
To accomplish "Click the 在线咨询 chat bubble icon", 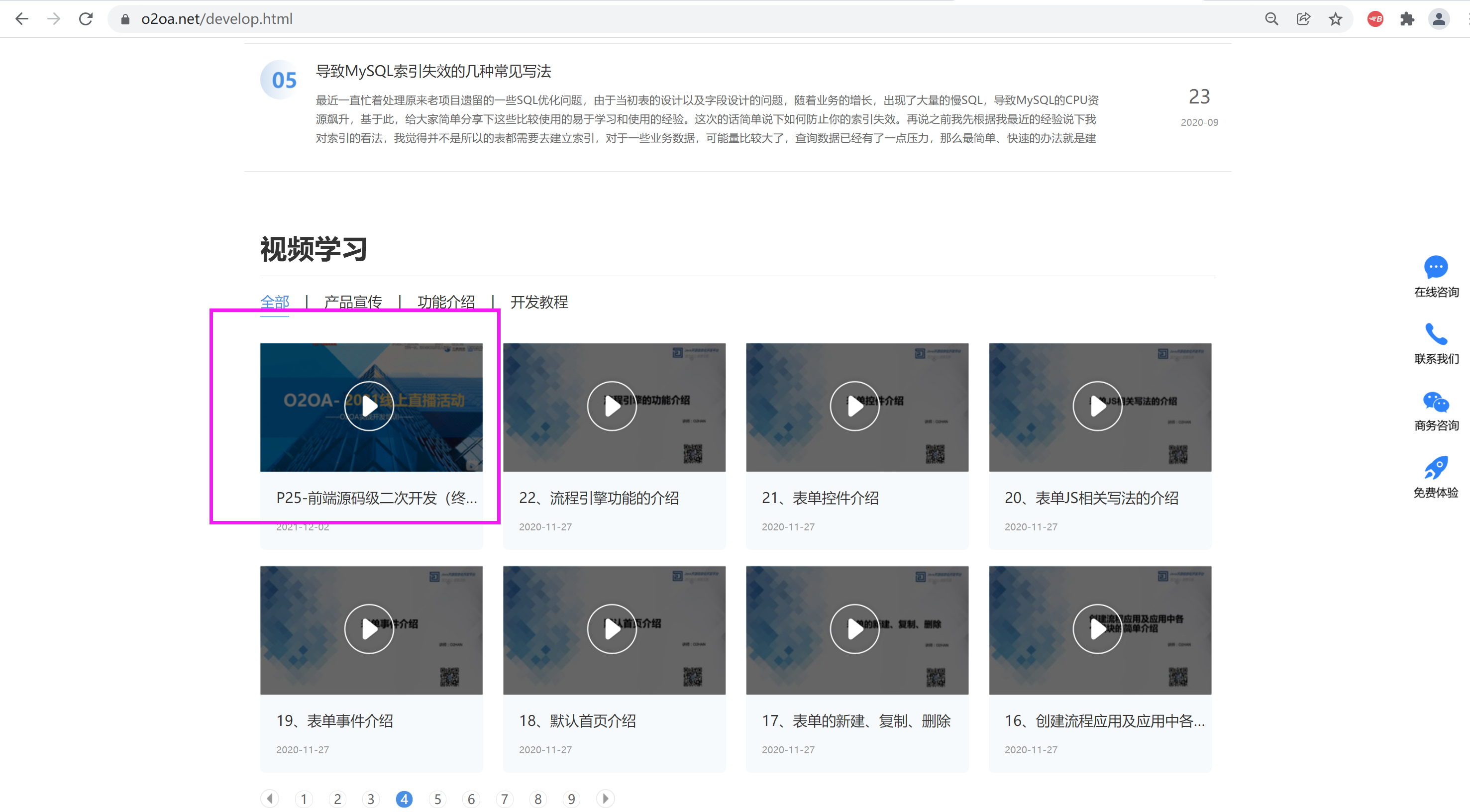I will pos(1435,267).
